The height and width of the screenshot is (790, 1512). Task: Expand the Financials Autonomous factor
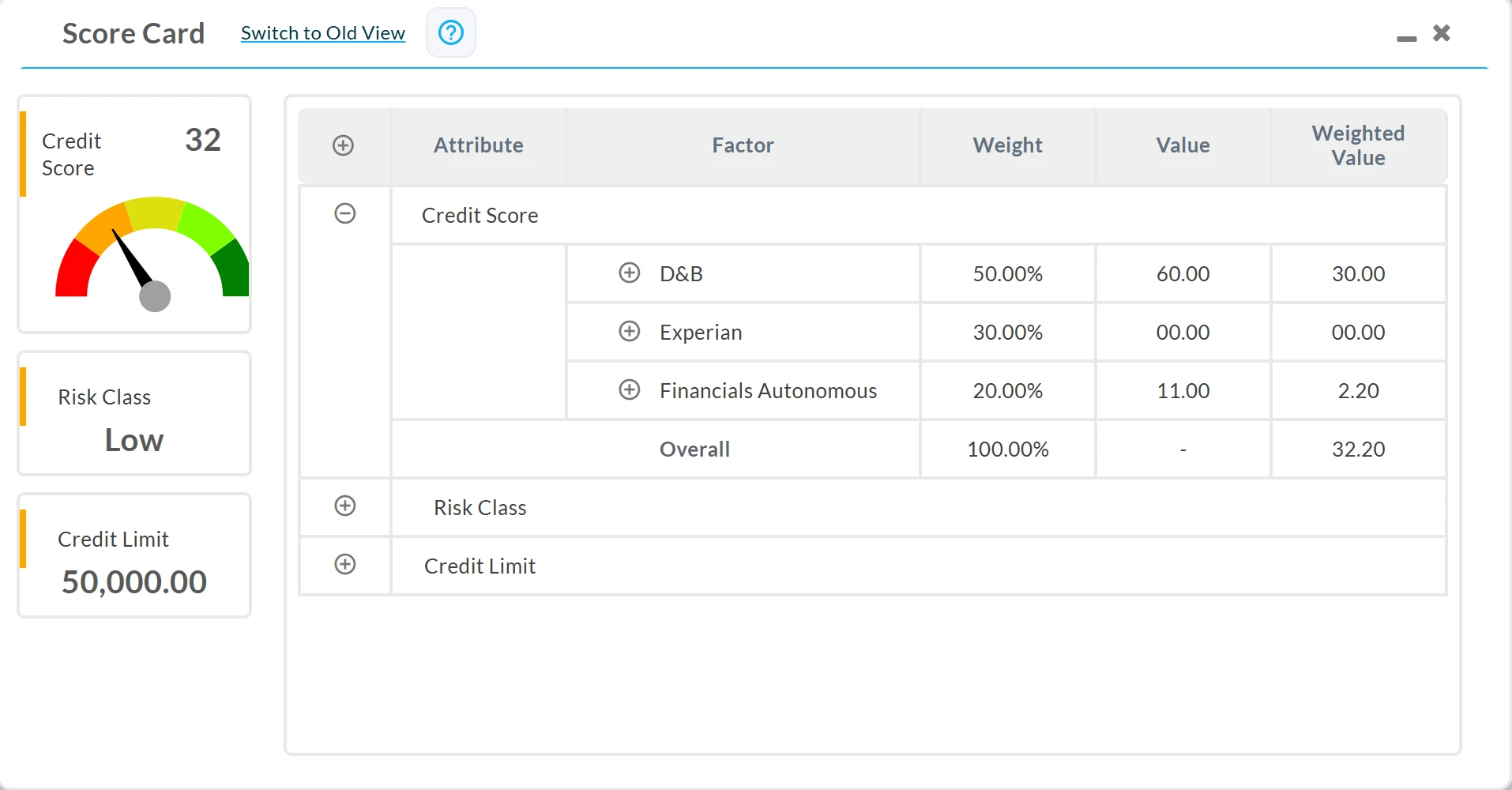tap(630, 390)
